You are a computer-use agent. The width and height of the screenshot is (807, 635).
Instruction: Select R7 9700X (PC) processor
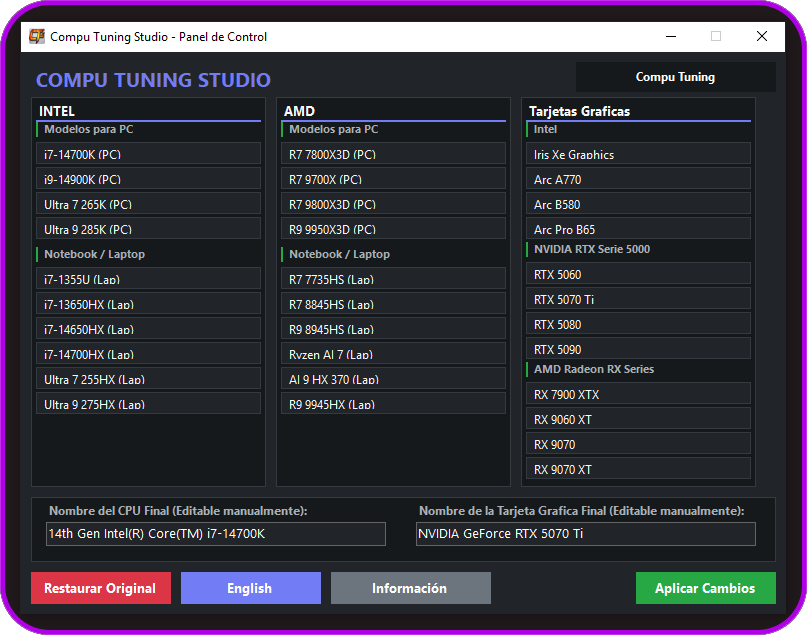(393, 178)
